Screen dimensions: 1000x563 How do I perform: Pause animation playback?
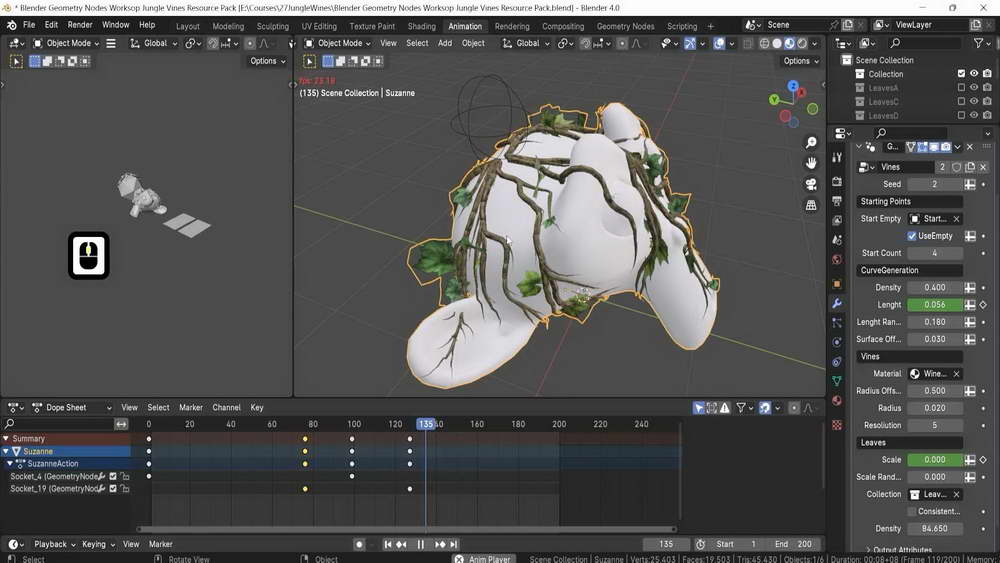420,545
